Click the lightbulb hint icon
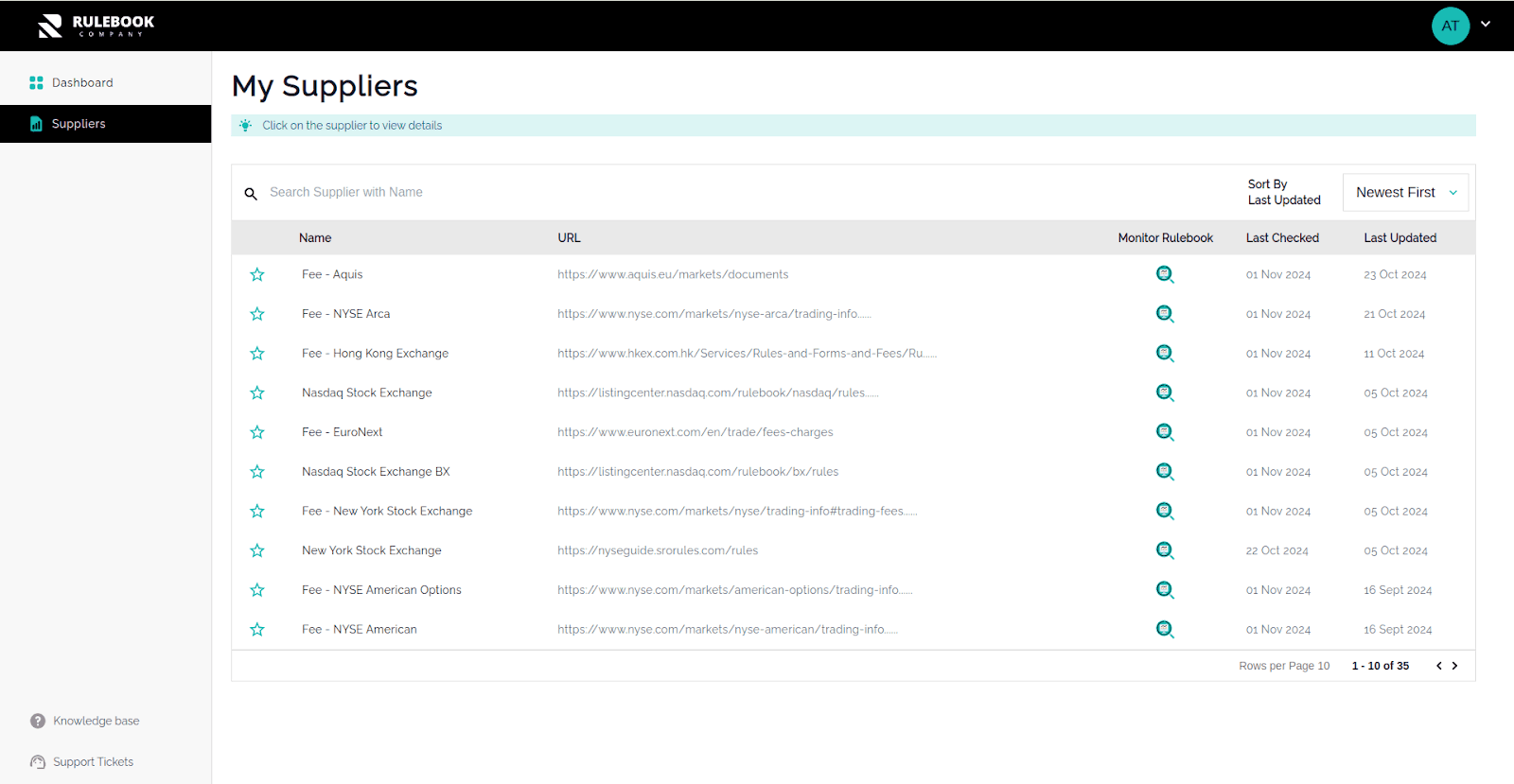Image resolution: width=1514 pixels, height=784 pixels. [245, 126]
